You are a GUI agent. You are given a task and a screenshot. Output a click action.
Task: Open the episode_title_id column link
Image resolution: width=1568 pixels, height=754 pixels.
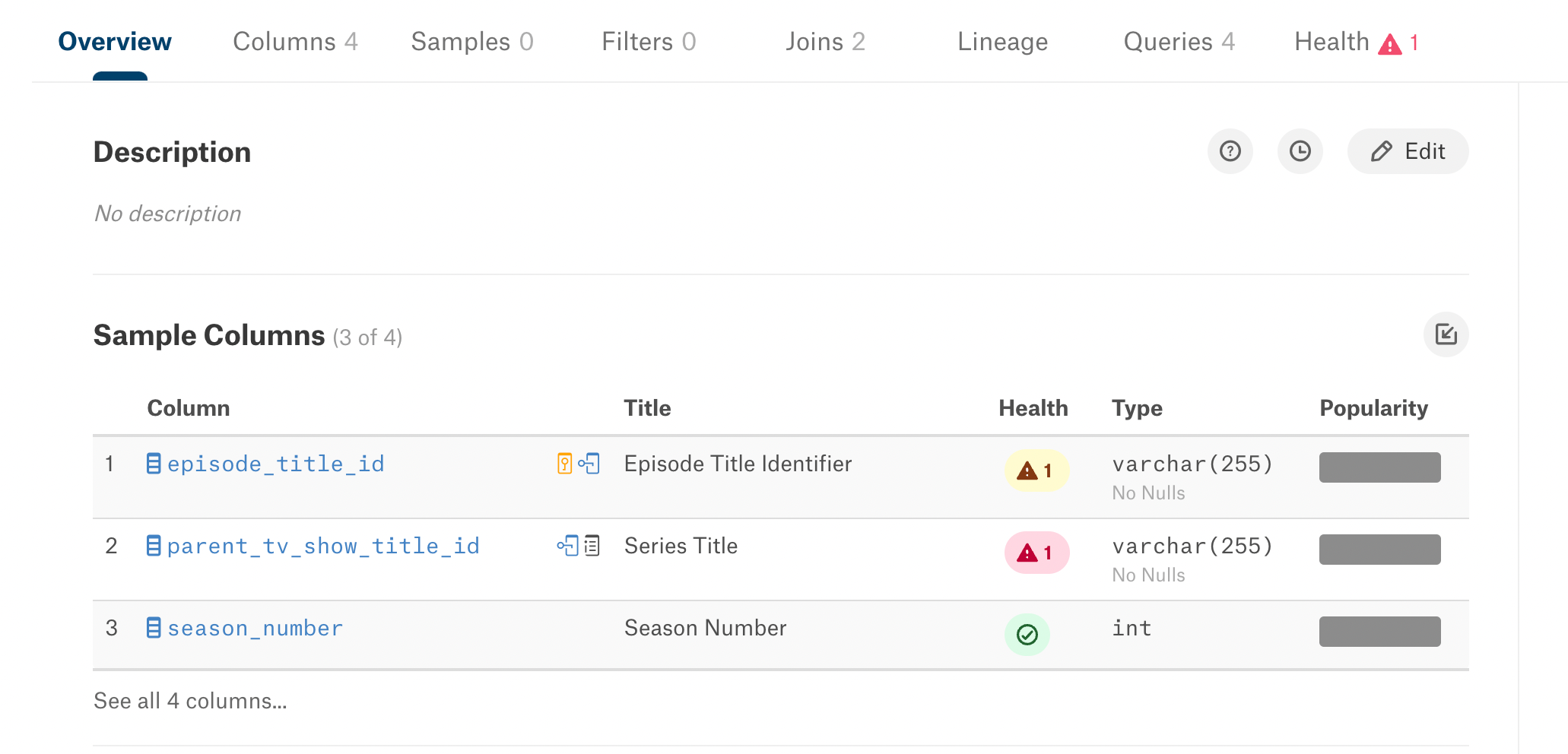coord(275,464)
